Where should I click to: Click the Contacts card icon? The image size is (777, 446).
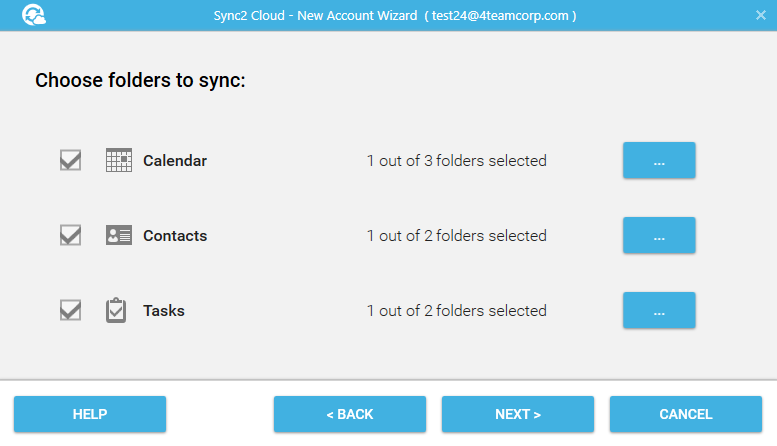[x=119, y=235]
